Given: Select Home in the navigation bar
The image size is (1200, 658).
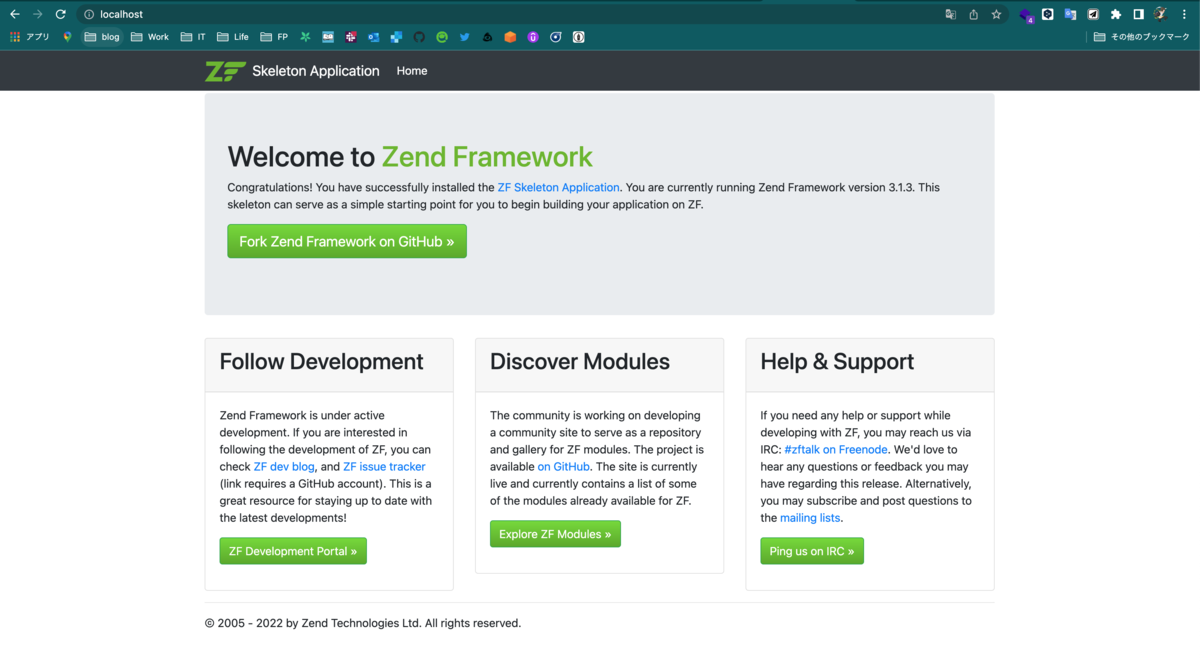Looking at the screenshot, I should pyautogui.click(x=411, y=71).
